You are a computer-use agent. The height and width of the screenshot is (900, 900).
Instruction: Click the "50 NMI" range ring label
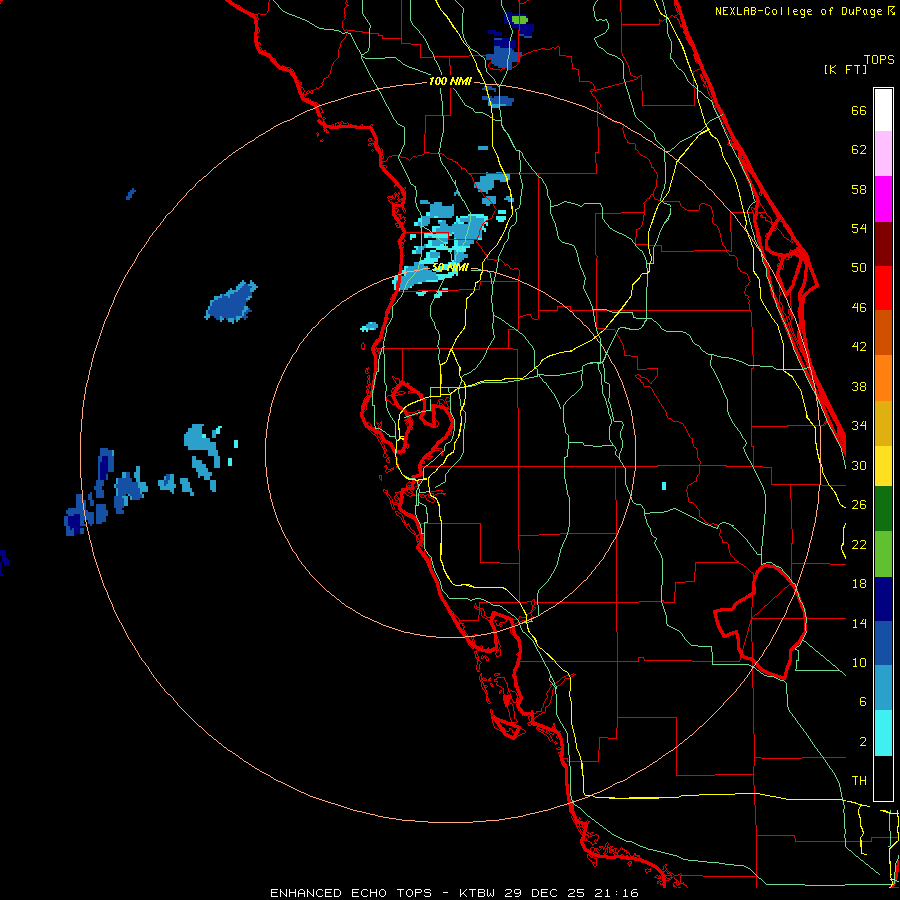tap(451, 267)
